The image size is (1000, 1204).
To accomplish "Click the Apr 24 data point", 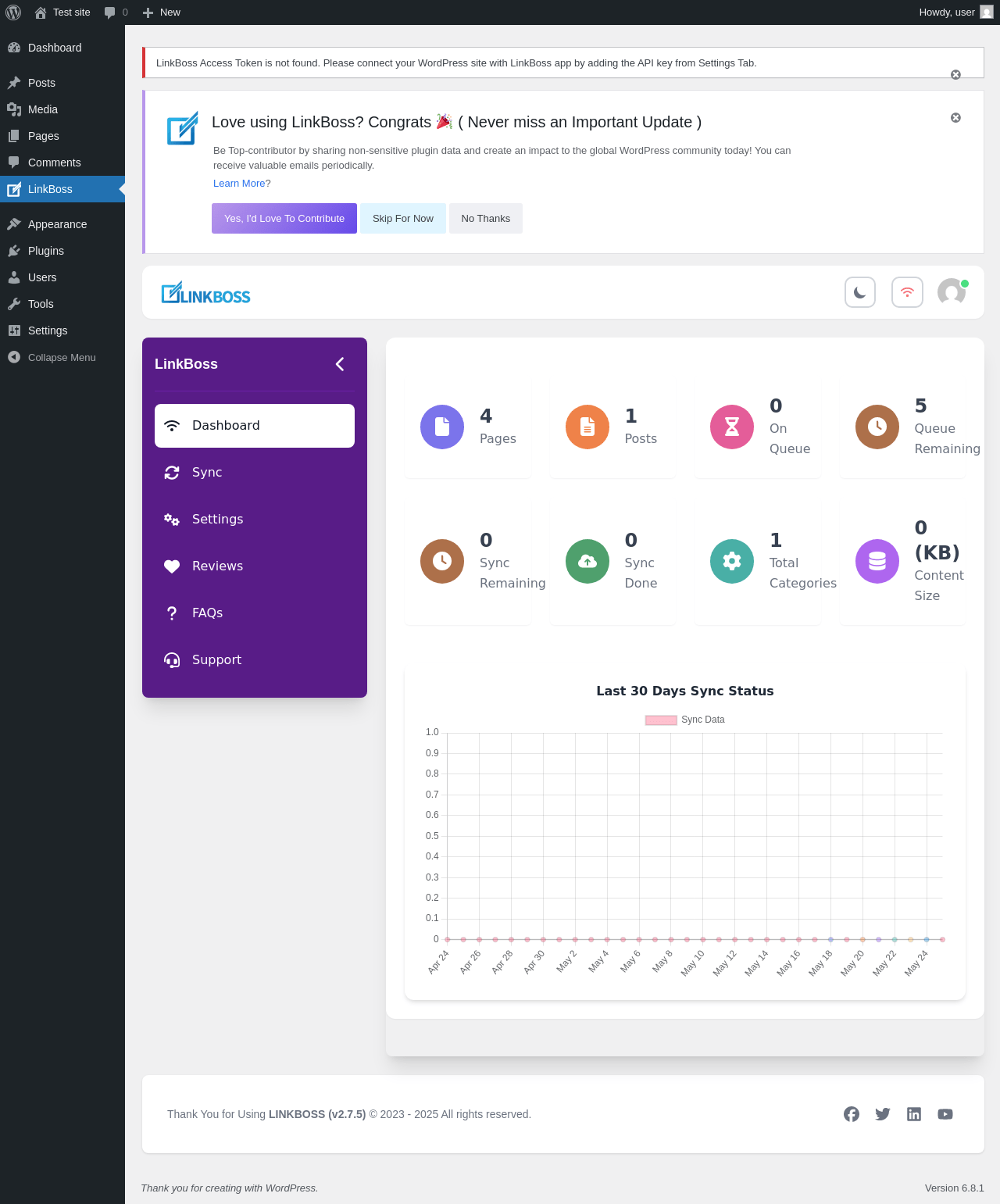I will pos(447,939).
